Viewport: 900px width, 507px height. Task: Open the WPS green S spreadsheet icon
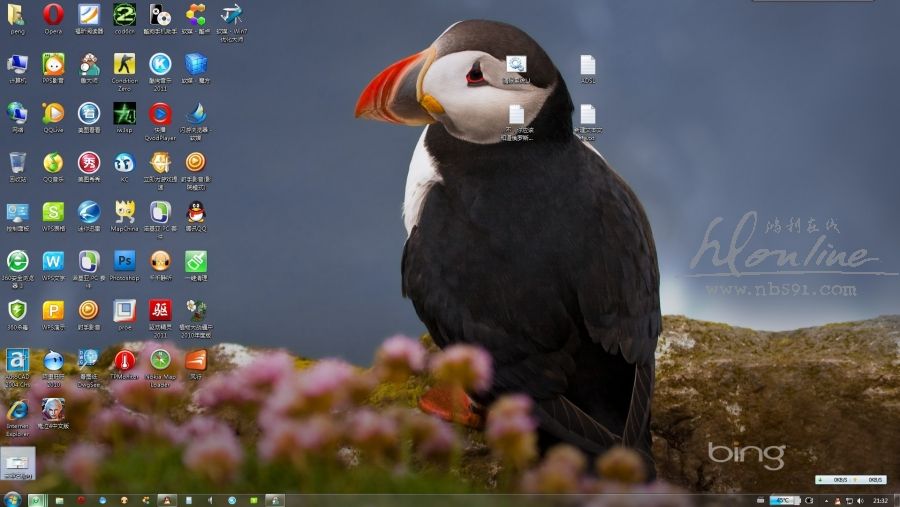point(53,212)
